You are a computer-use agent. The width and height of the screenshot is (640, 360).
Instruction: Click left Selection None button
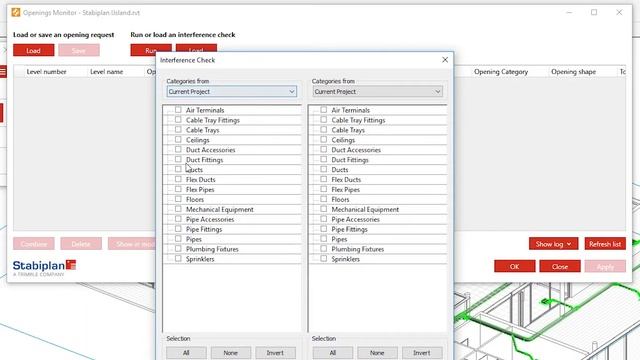coord(231,353)
